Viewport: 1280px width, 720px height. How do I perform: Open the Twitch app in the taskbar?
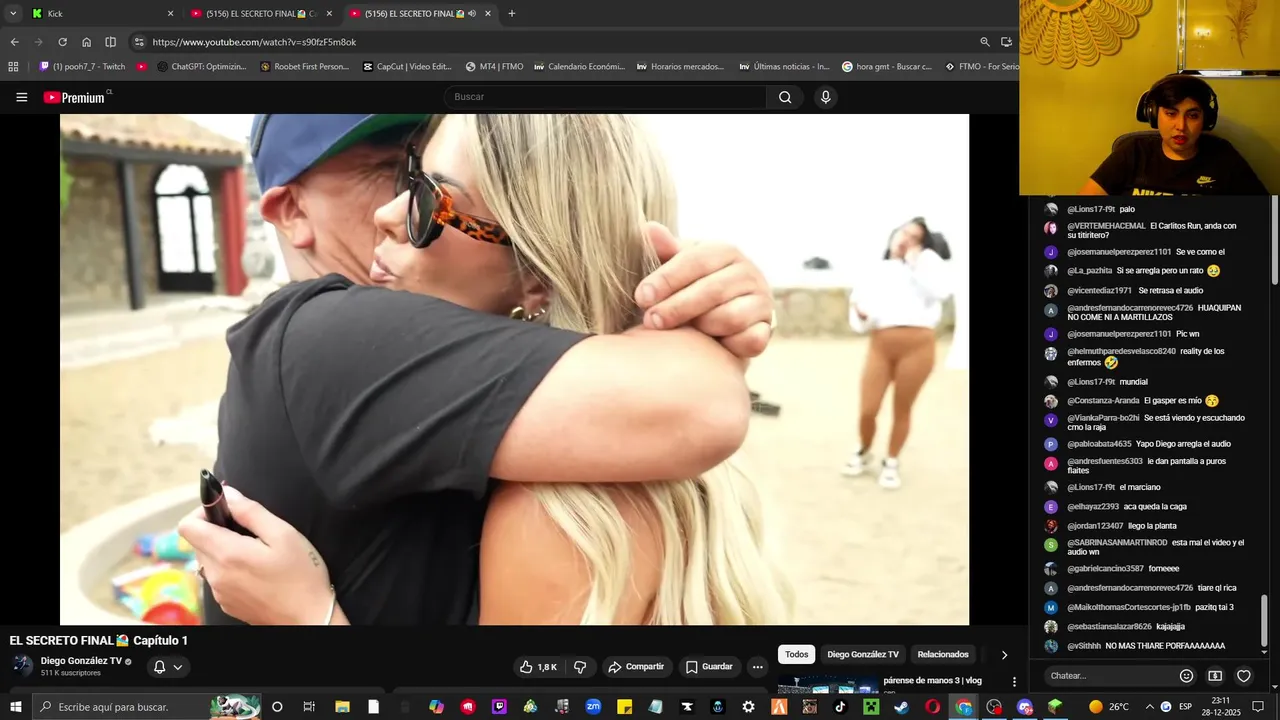point(499,707)
